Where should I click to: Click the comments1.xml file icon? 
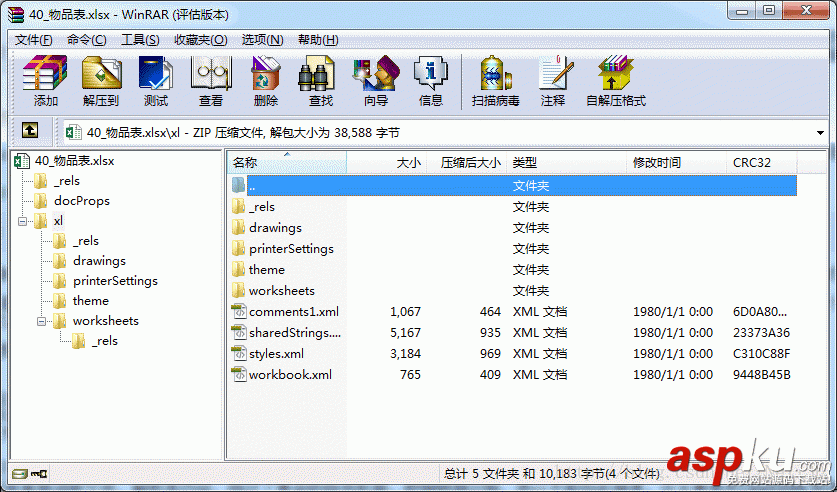[239, 312]
